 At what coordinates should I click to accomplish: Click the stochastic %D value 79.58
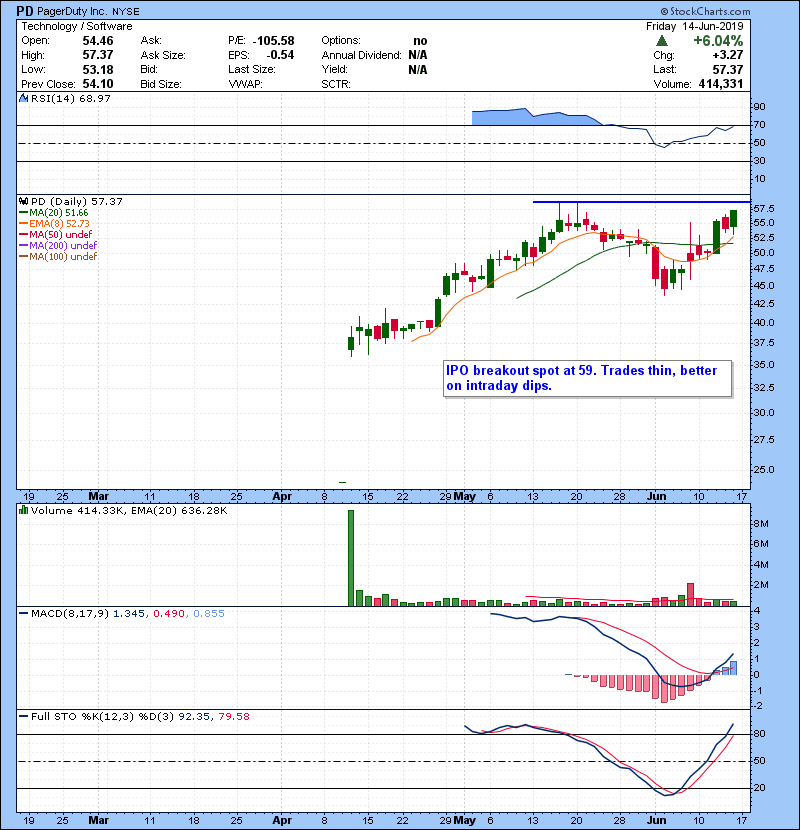coord(233,717)
